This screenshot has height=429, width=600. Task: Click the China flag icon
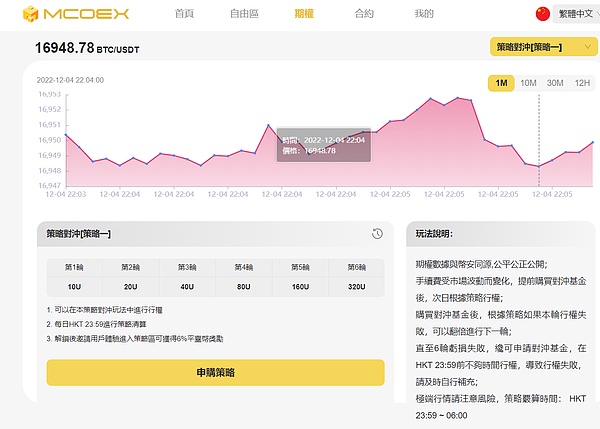pyautogui.click(x=543, y=14)
